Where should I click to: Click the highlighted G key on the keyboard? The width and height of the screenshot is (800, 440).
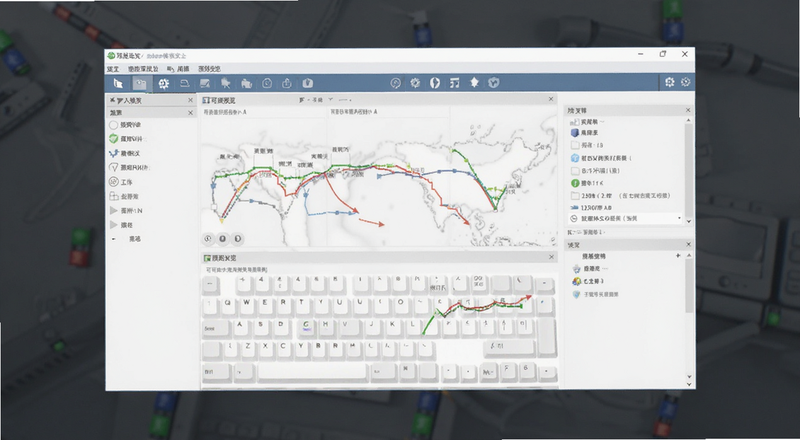pyautogui.click(x=306, y=327)
